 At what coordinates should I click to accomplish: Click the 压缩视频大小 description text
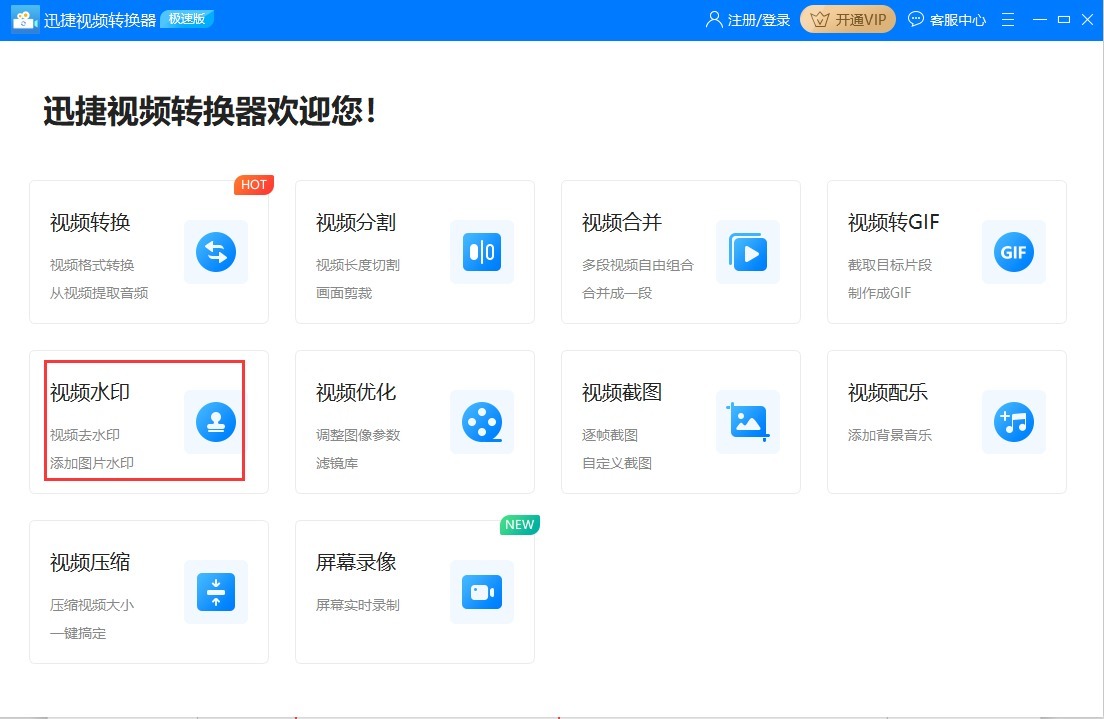92,605
